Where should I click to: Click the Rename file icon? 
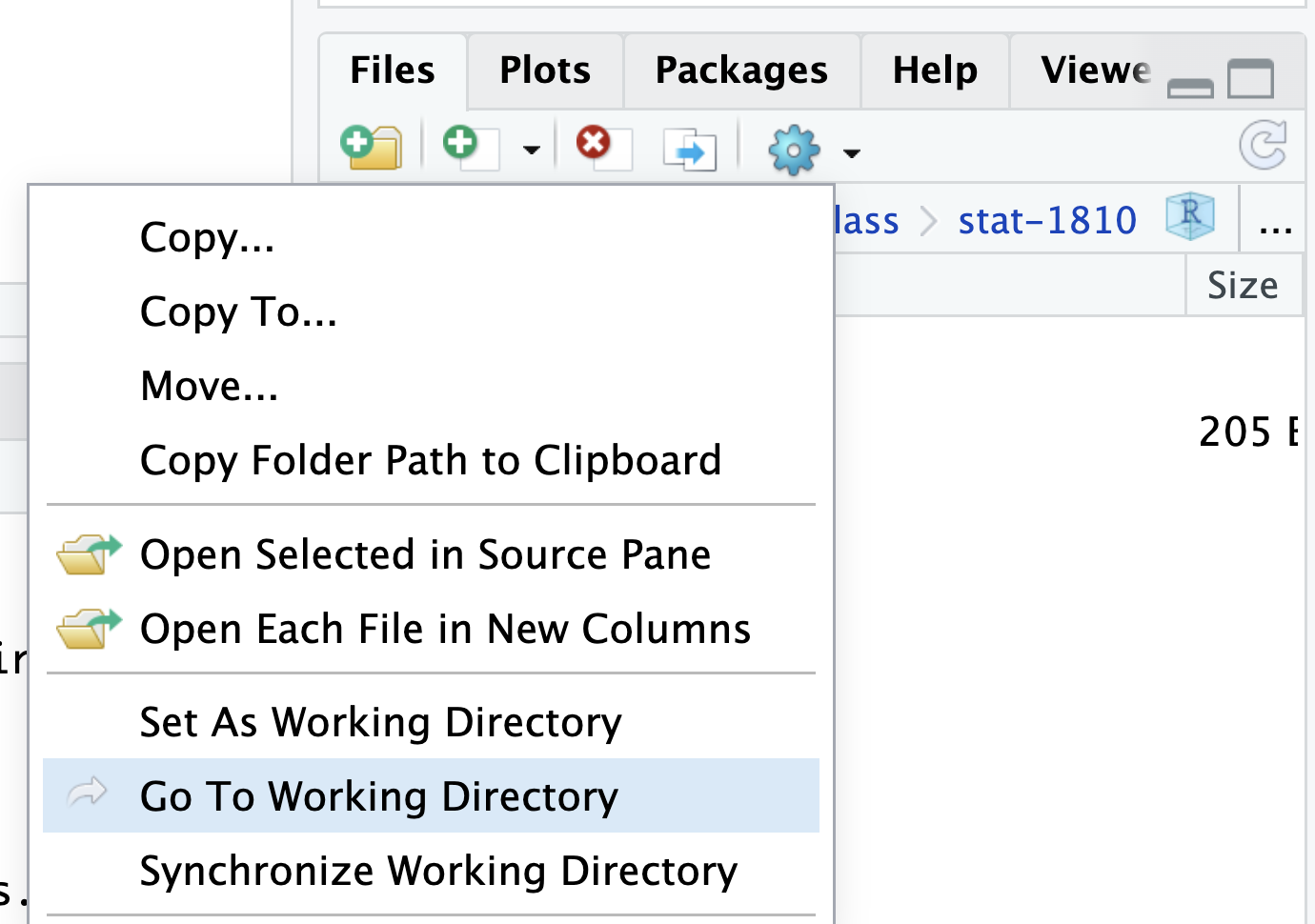coord(690,150)
